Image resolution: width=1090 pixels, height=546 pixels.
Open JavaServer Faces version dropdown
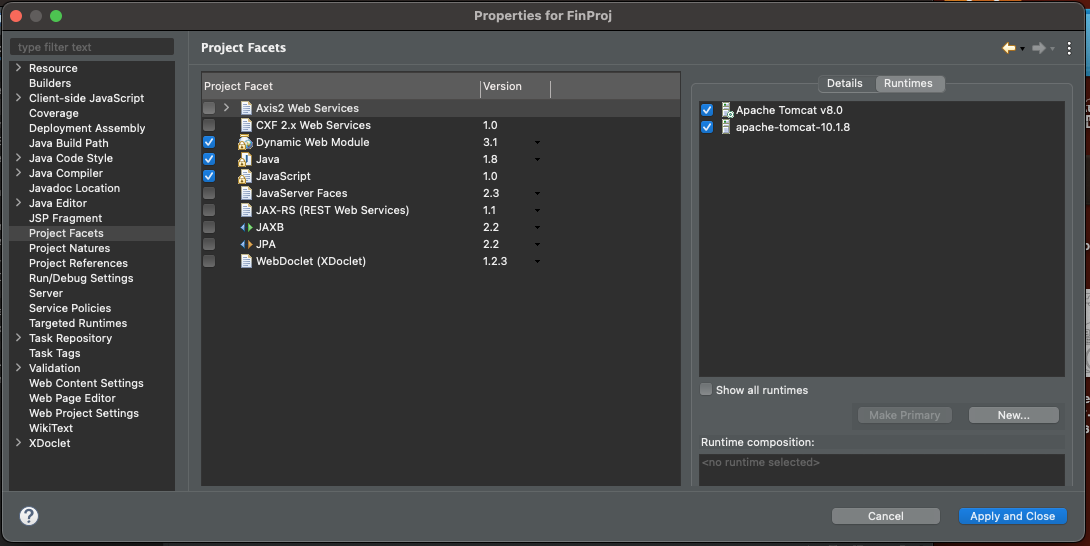pyautogui.click(x=537, y=194)
